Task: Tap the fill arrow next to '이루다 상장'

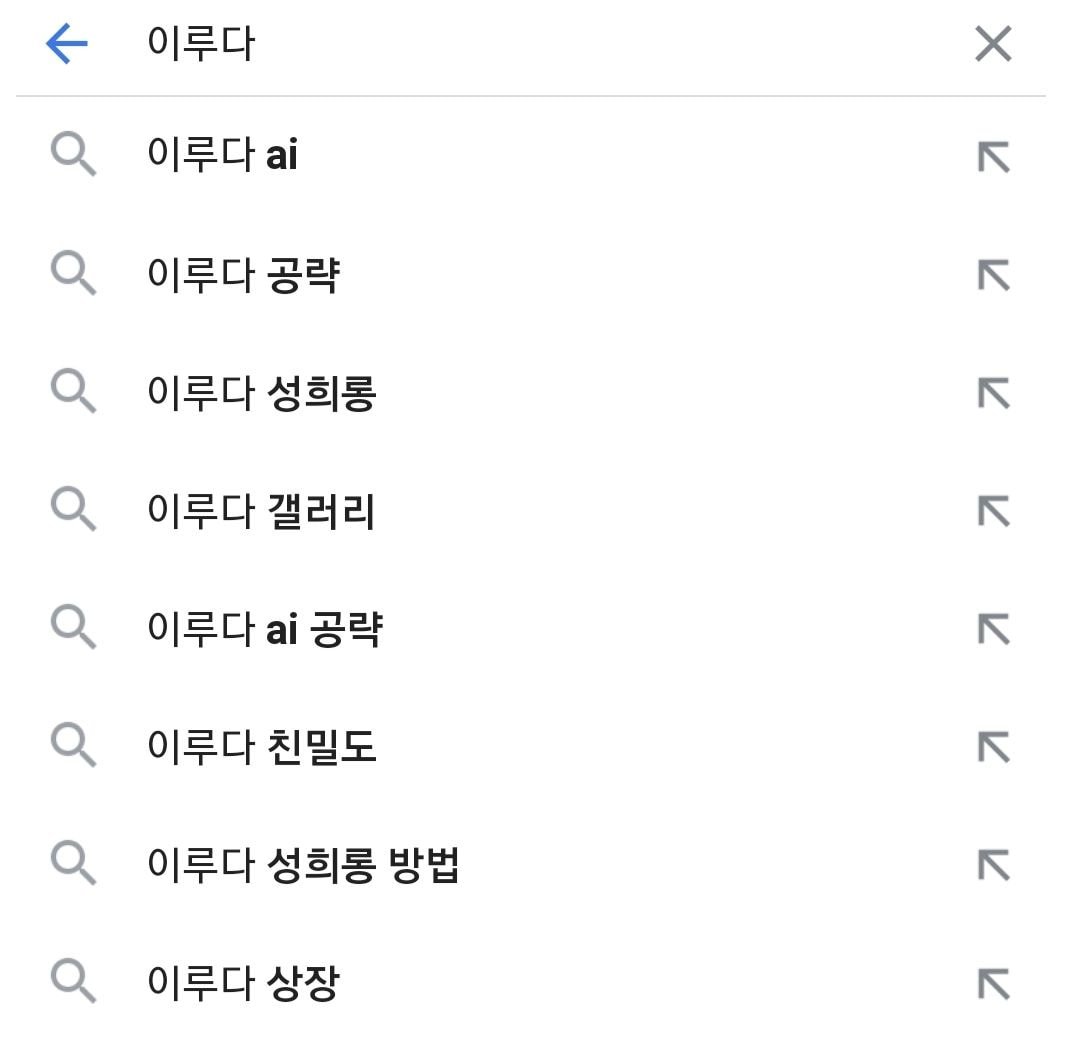Action: coord(993,984)
